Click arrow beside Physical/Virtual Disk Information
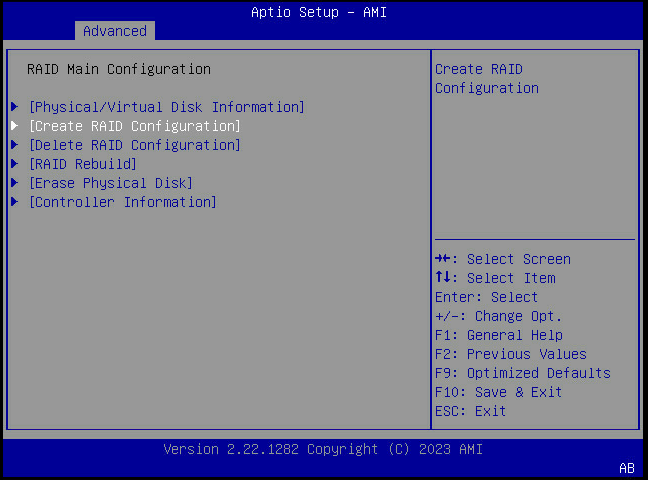 coord(14,107)
